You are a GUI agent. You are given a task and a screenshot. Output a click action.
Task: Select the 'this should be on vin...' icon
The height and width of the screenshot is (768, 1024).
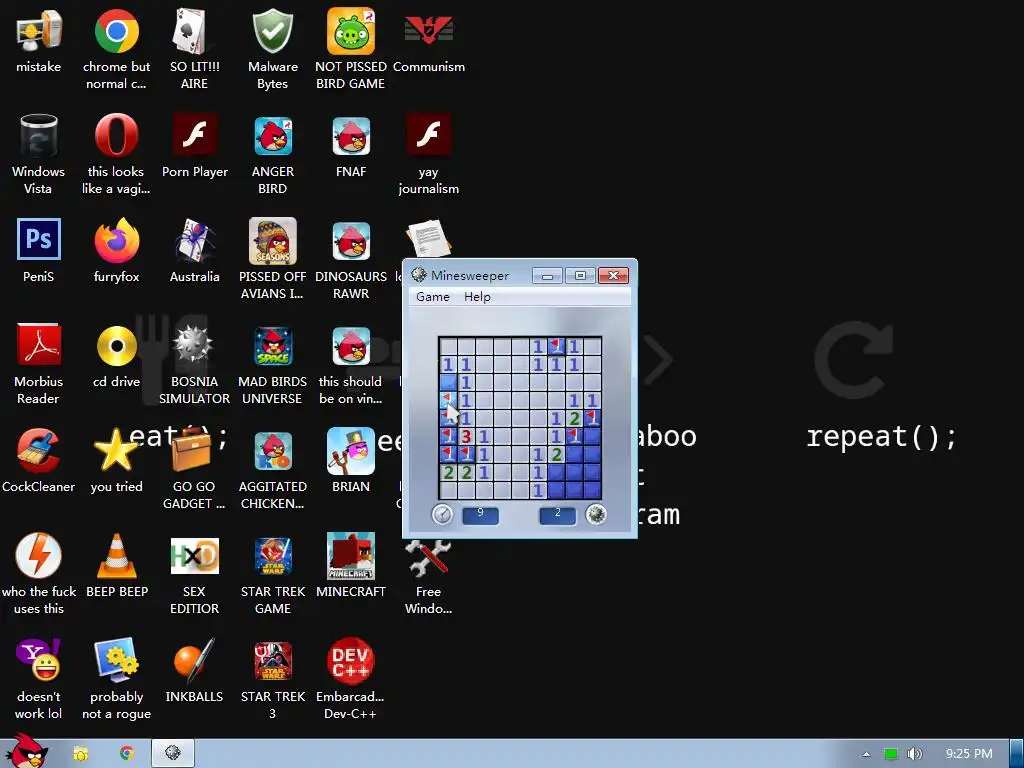[351, 364]
